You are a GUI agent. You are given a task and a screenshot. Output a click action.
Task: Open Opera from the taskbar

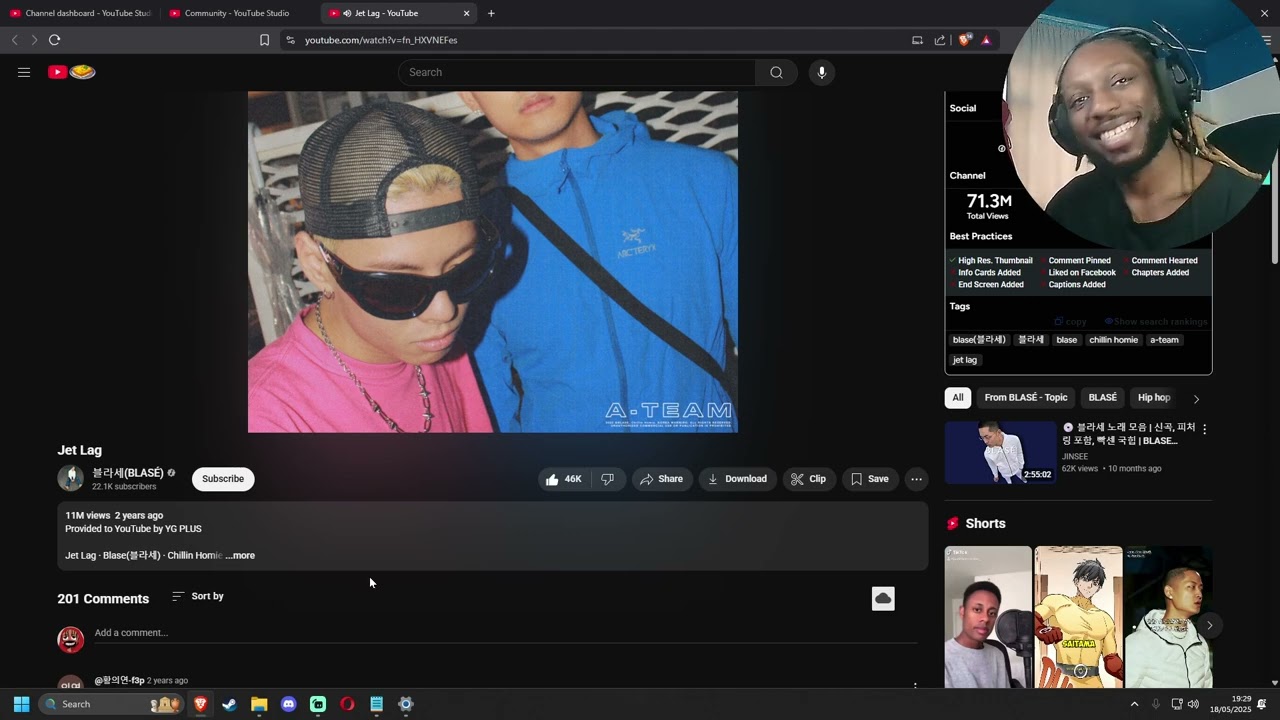[347, 704]
